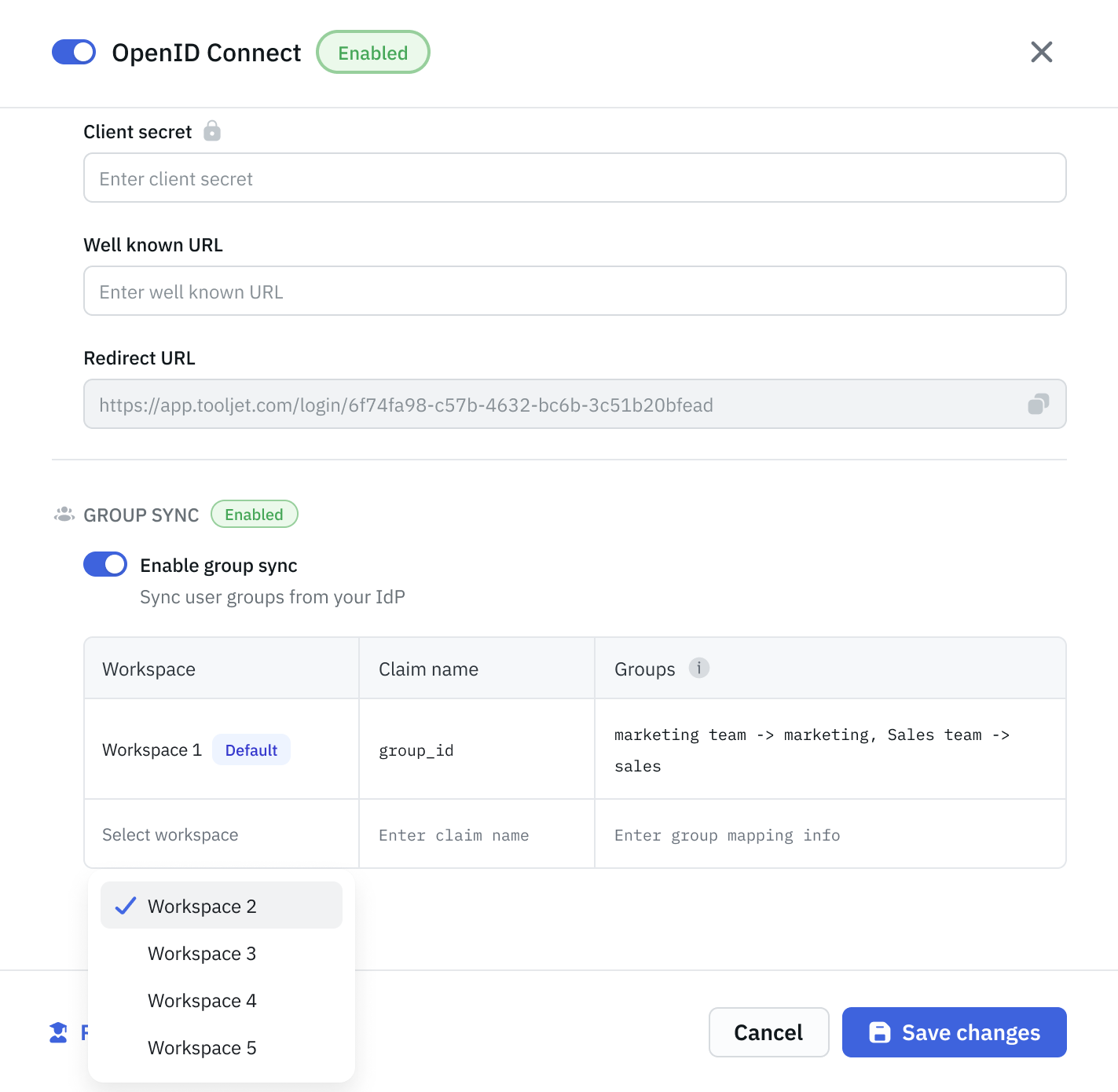Viewport: 1118px width, 1092px height.
Task: Click the Default badge on Workspace 1
Action: [251, 749]
